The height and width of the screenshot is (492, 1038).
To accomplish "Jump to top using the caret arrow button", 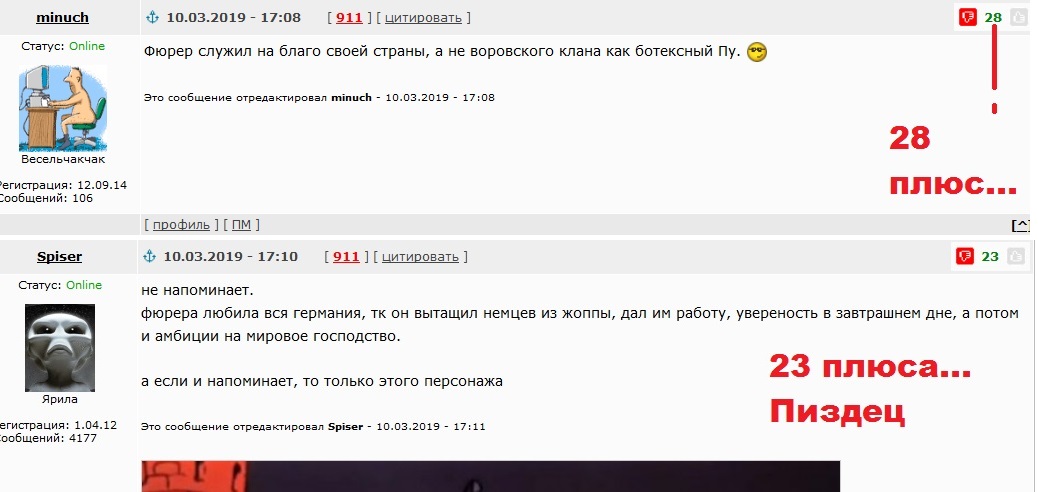I will coord(1021,225).
